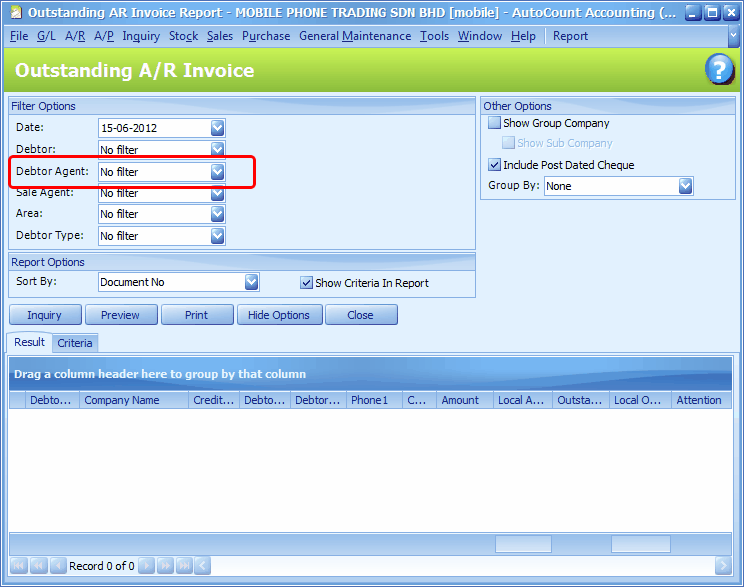Go to previous record arrow

(58, 566)
